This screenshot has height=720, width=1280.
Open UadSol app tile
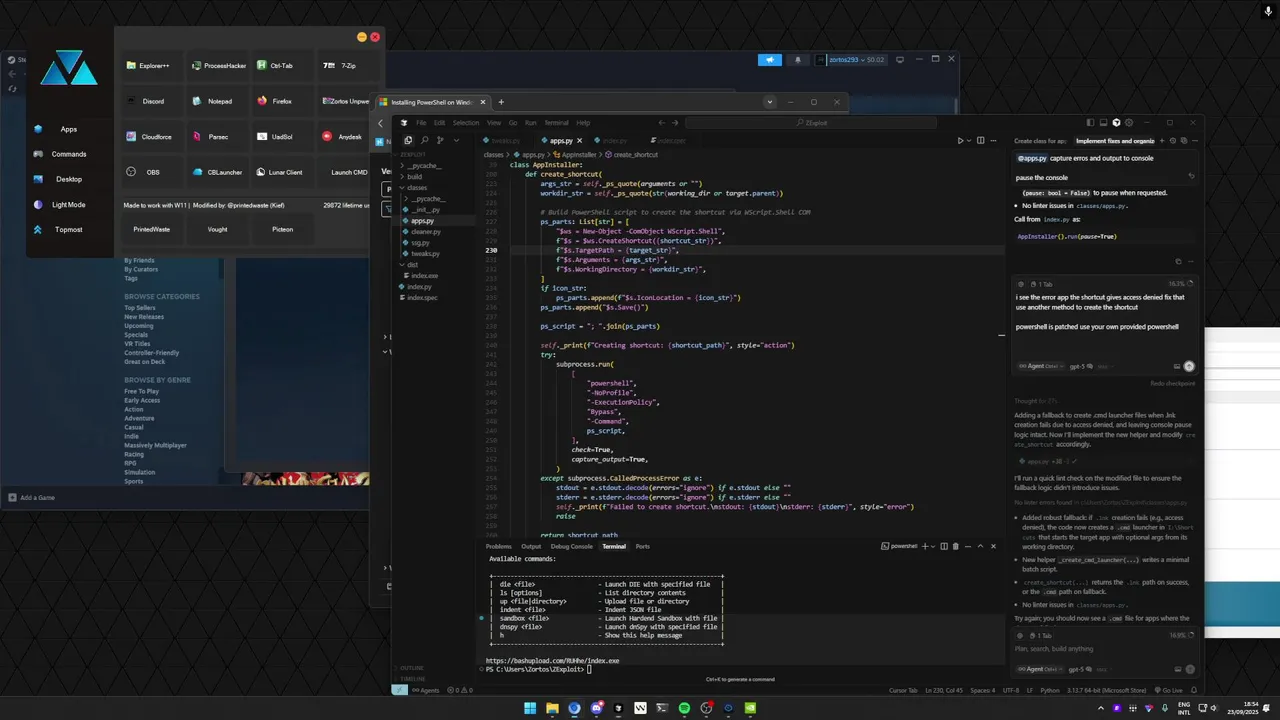(283, 137)
